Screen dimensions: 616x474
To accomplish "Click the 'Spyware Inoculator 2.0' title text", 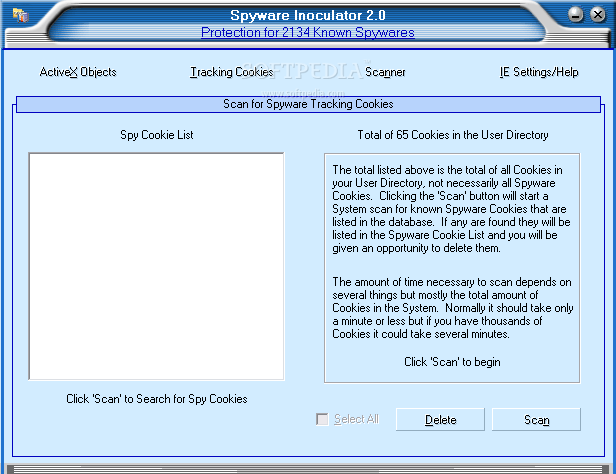I will pyautogui.click(x=308, y=15).
